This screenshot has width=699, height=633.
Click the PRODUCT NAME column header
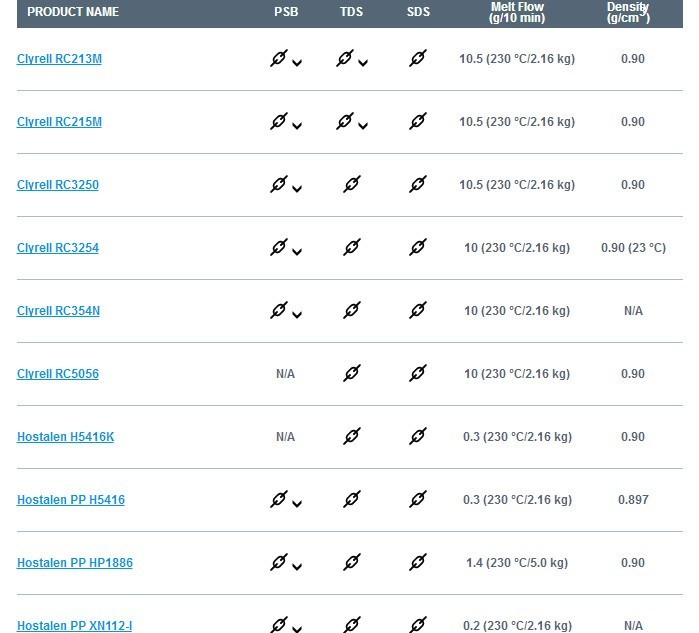pyautogui.click(x=73, y=12)
